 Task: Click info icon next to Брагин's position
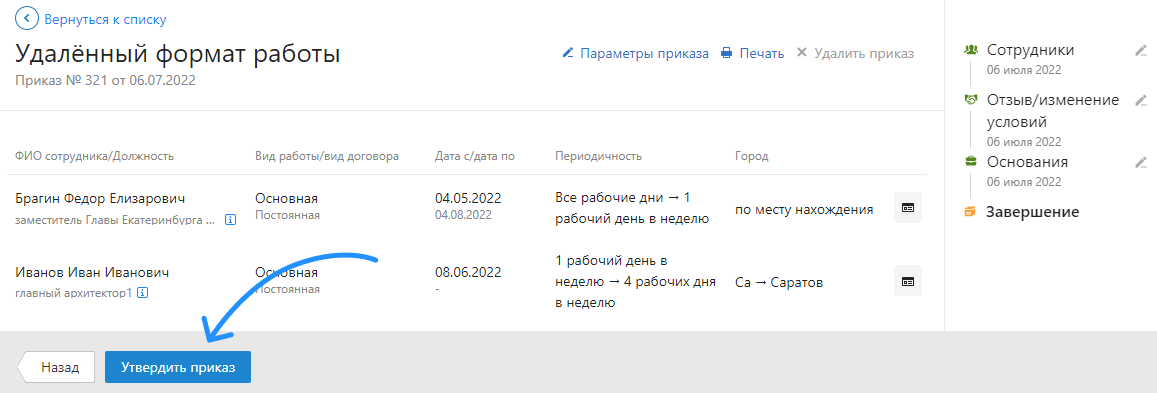tap(230, 219)
